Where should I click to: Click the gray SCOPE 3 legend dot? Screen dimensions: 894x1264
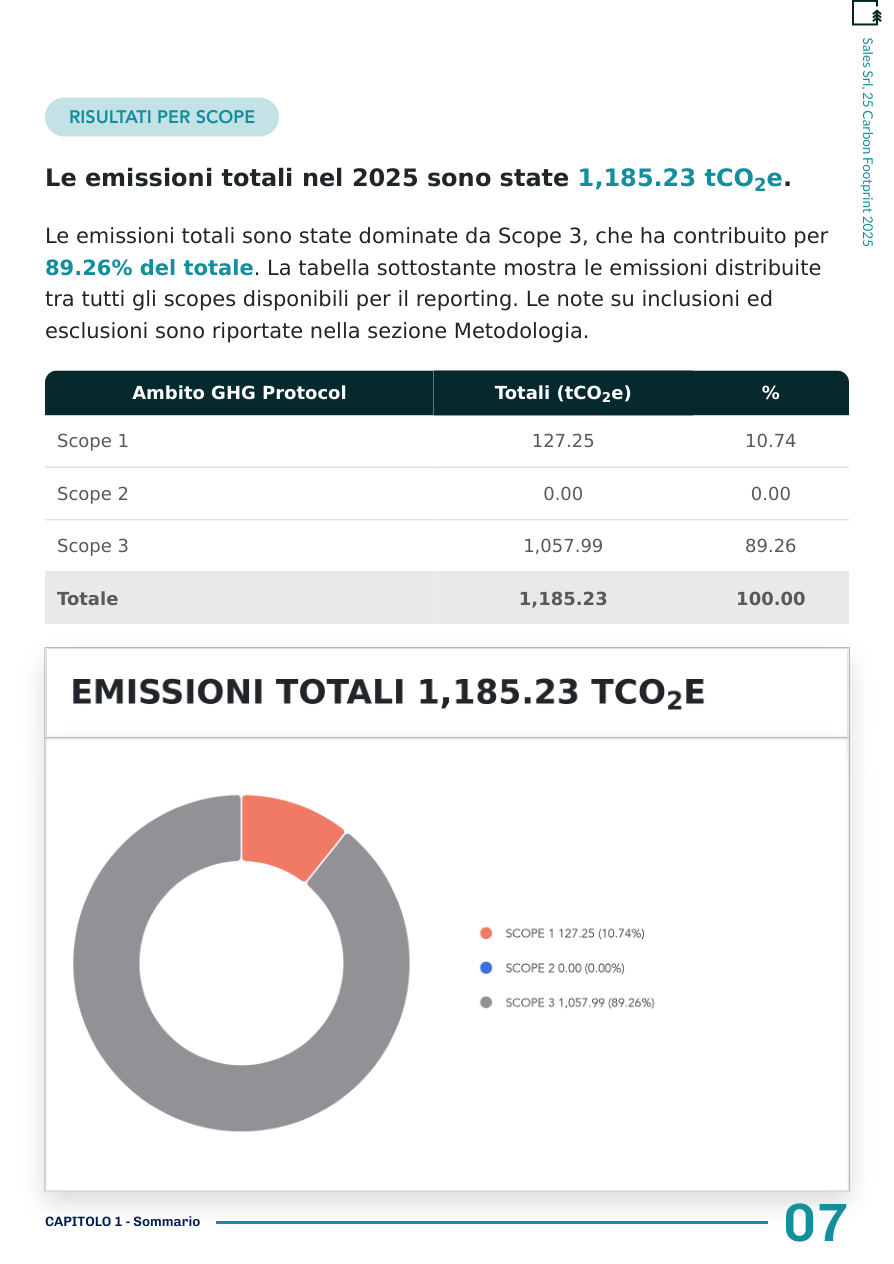pos(486,1002)
